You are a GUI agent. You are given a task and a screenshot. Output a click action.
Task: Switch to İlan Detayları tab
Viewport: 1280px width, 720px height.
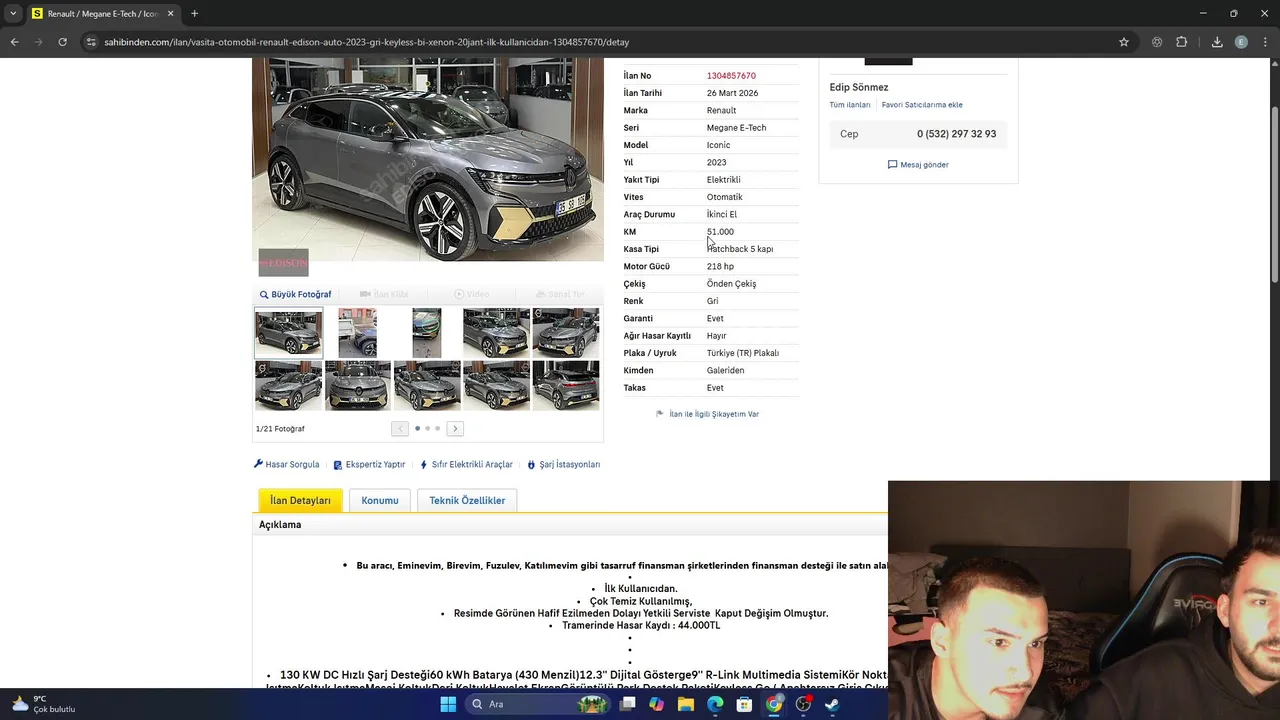(300, 500)
